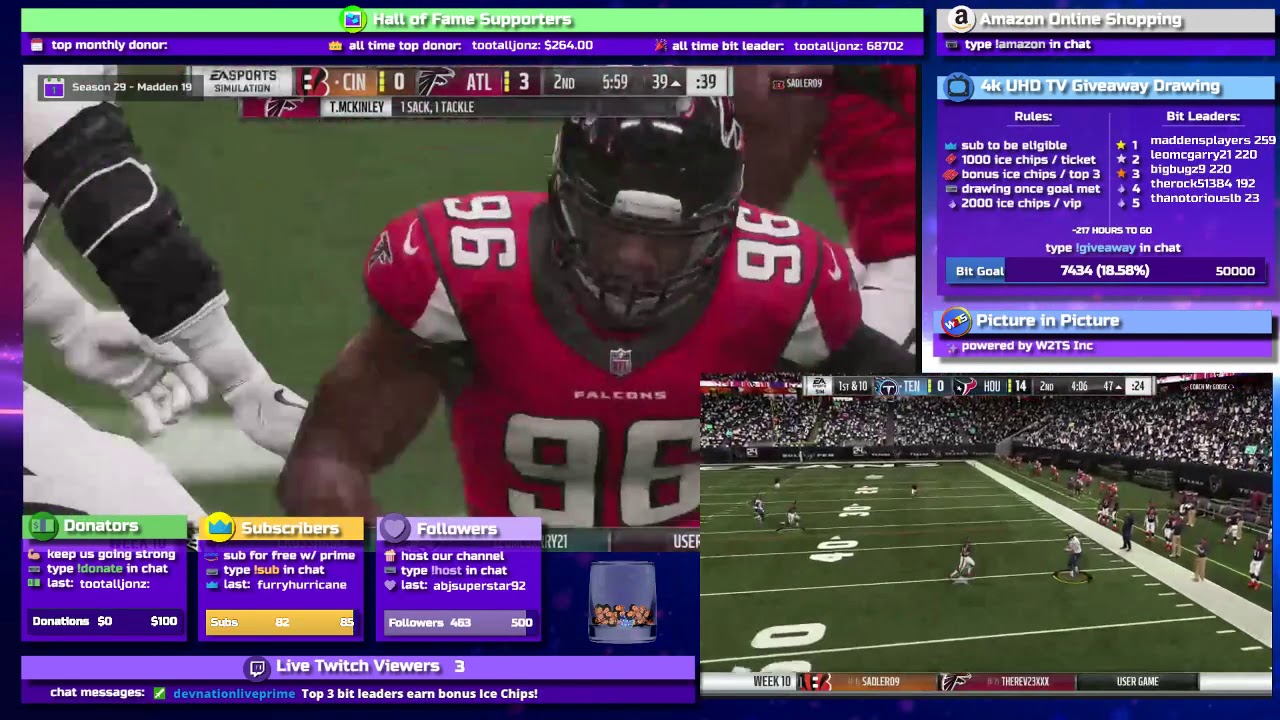Click the !giveaway command text
The width and height of the screenshot is (1280, 720).
(x=1105, y=248)
